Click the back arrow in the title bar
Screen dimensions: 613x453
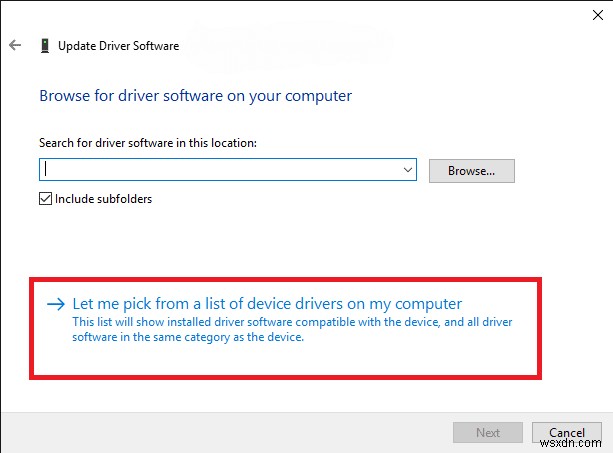14,45
